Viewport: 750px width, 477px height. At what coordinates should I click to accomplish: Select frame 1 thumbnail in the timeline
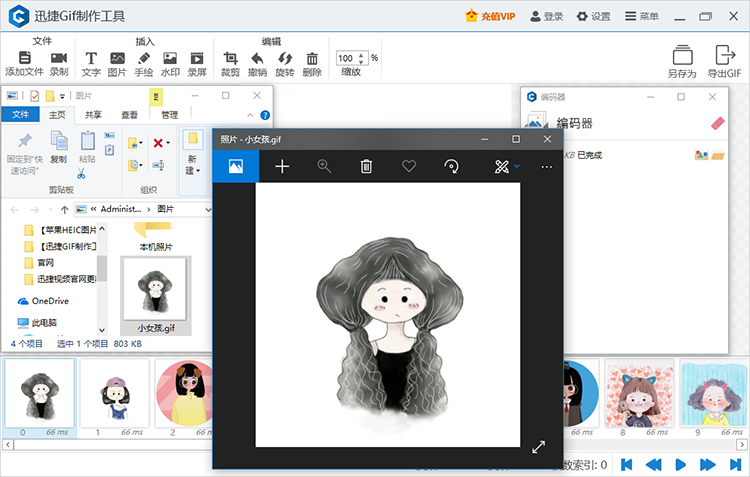(x=115, y=394)
